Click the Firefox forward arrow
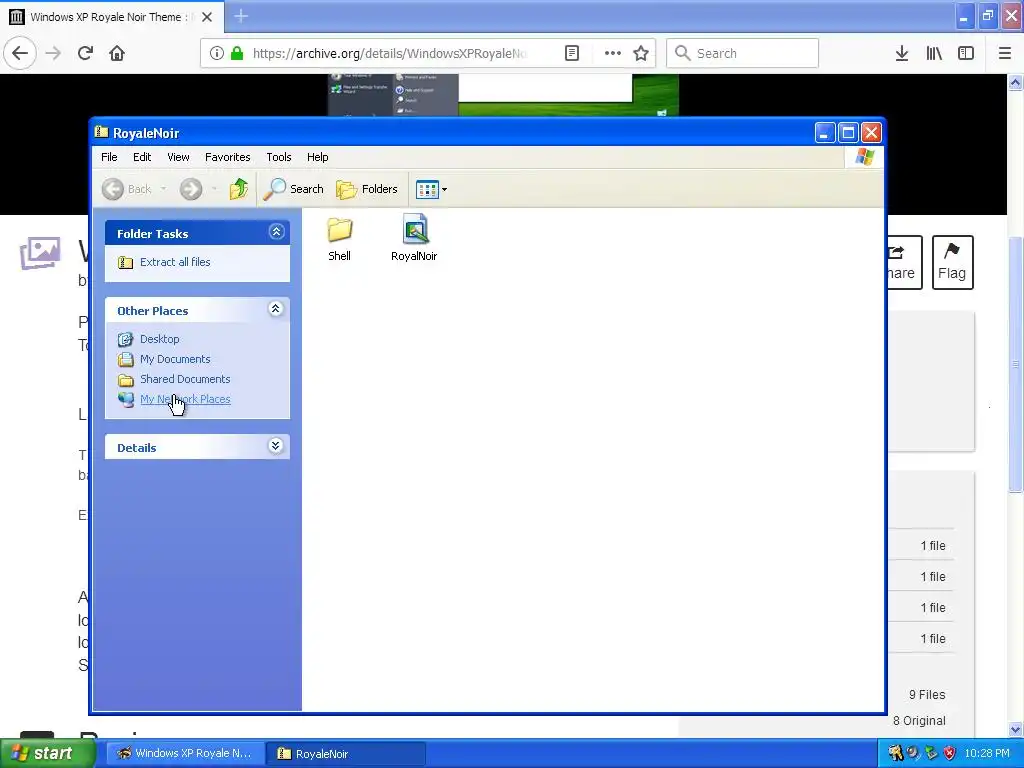 (x=53, y=53)
